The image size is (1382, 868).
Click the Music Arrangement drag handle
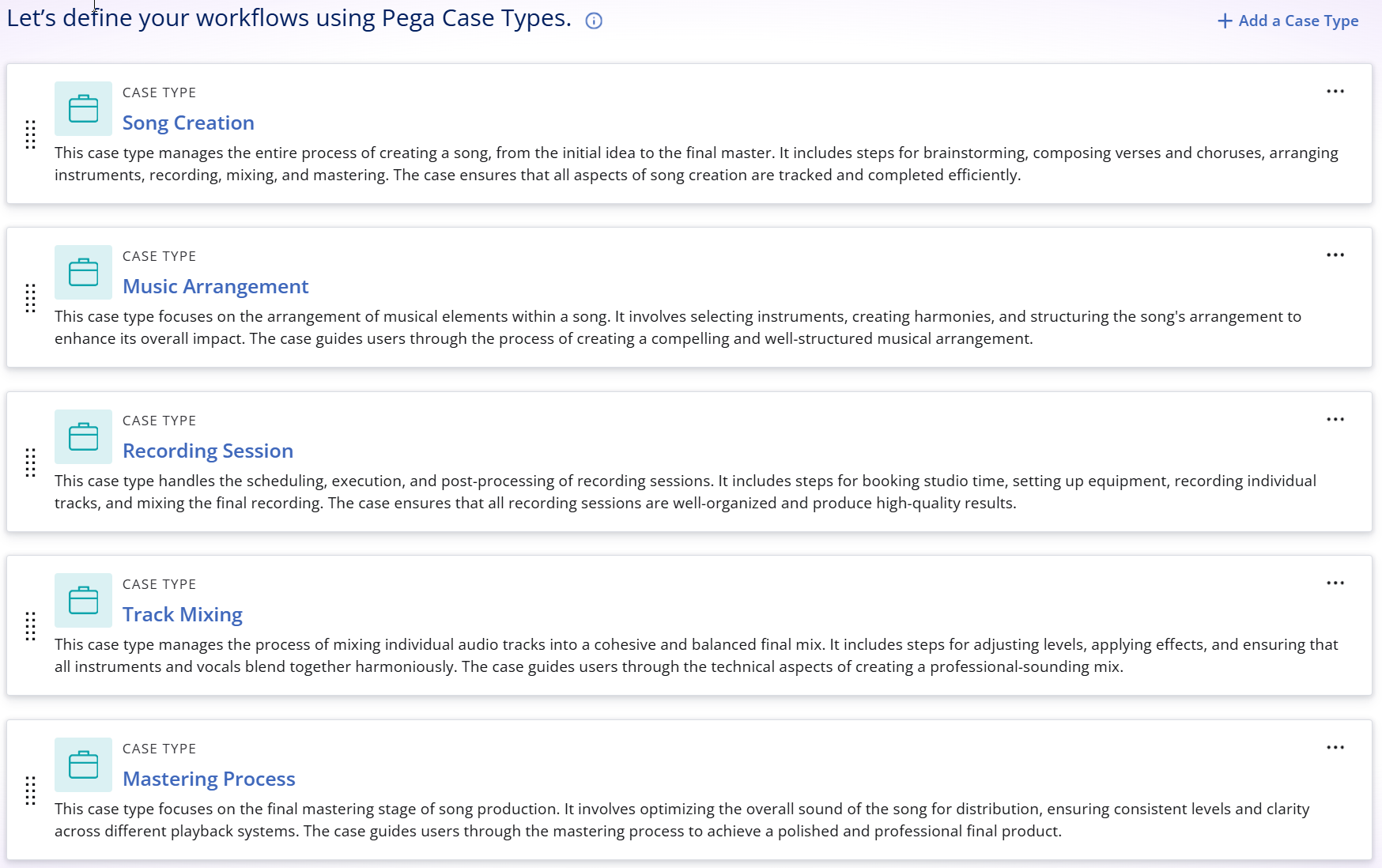[31, 298]
